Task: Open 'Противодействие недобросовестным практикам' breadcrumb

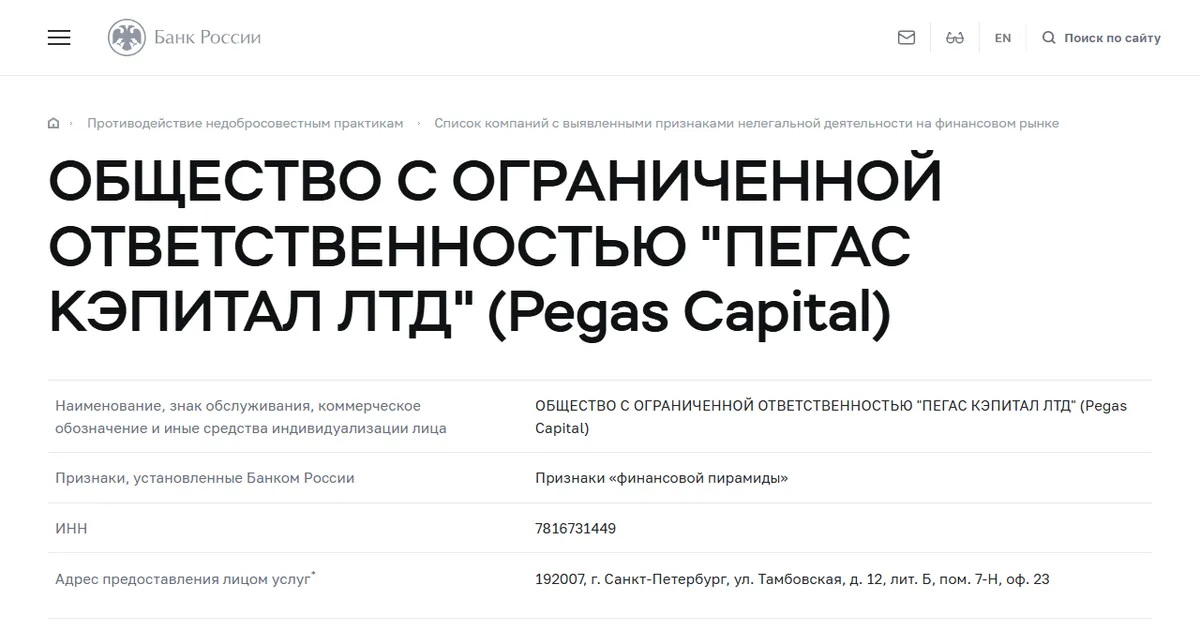Action: click(x=245, y=123)
